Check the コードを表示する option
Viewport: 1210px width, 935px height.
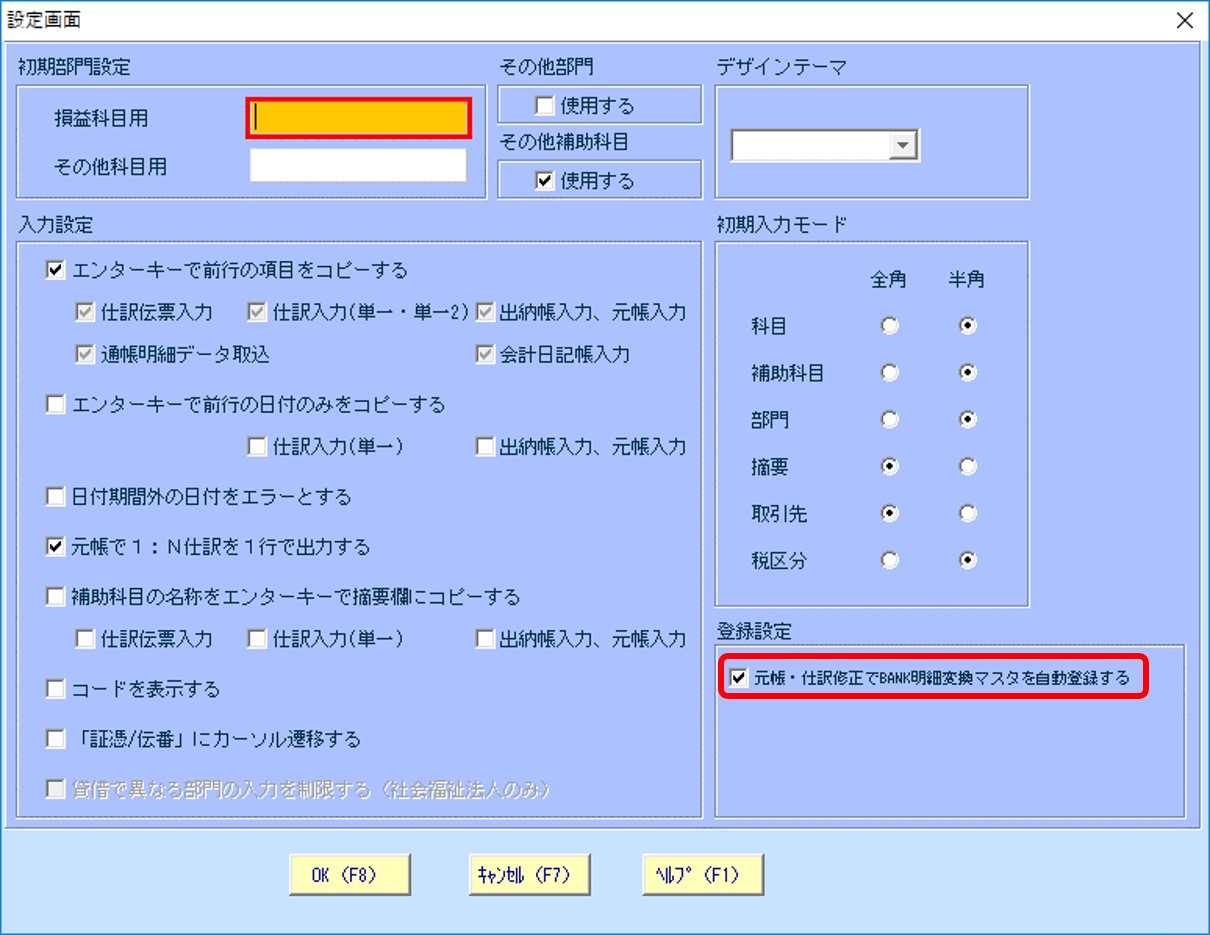[55, 688]
